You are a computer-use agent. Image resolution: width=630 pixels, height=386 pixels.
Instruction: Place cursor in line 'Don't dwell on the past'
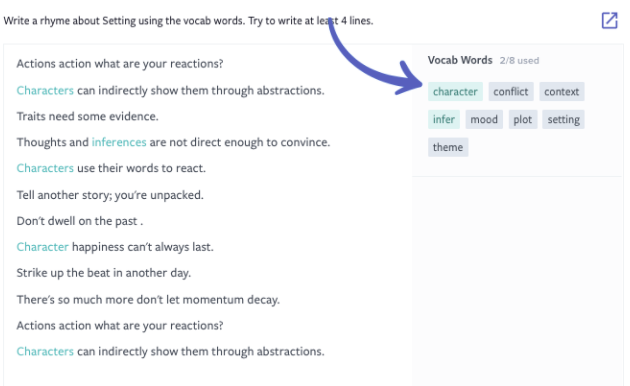(x=80, y=221)
